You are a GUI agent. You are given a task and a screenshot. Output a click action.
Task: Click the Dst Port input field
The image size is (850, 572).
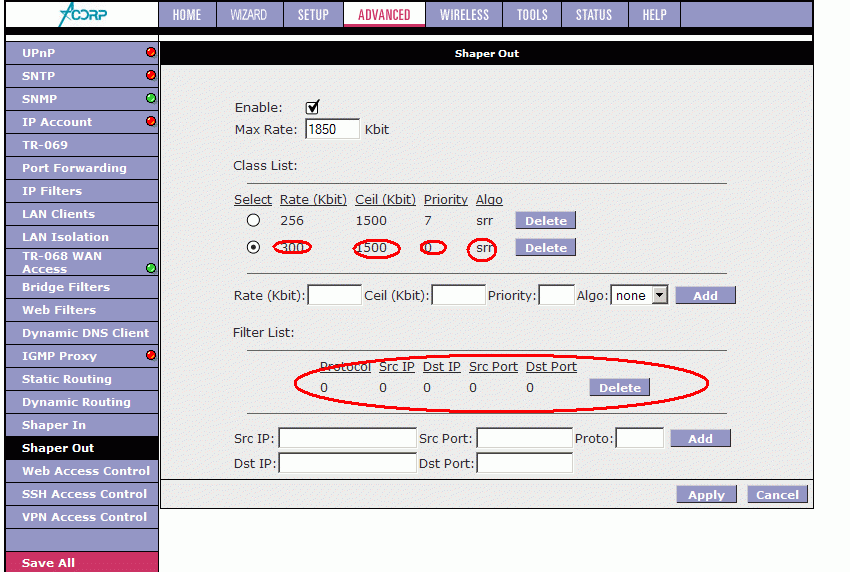525,463
